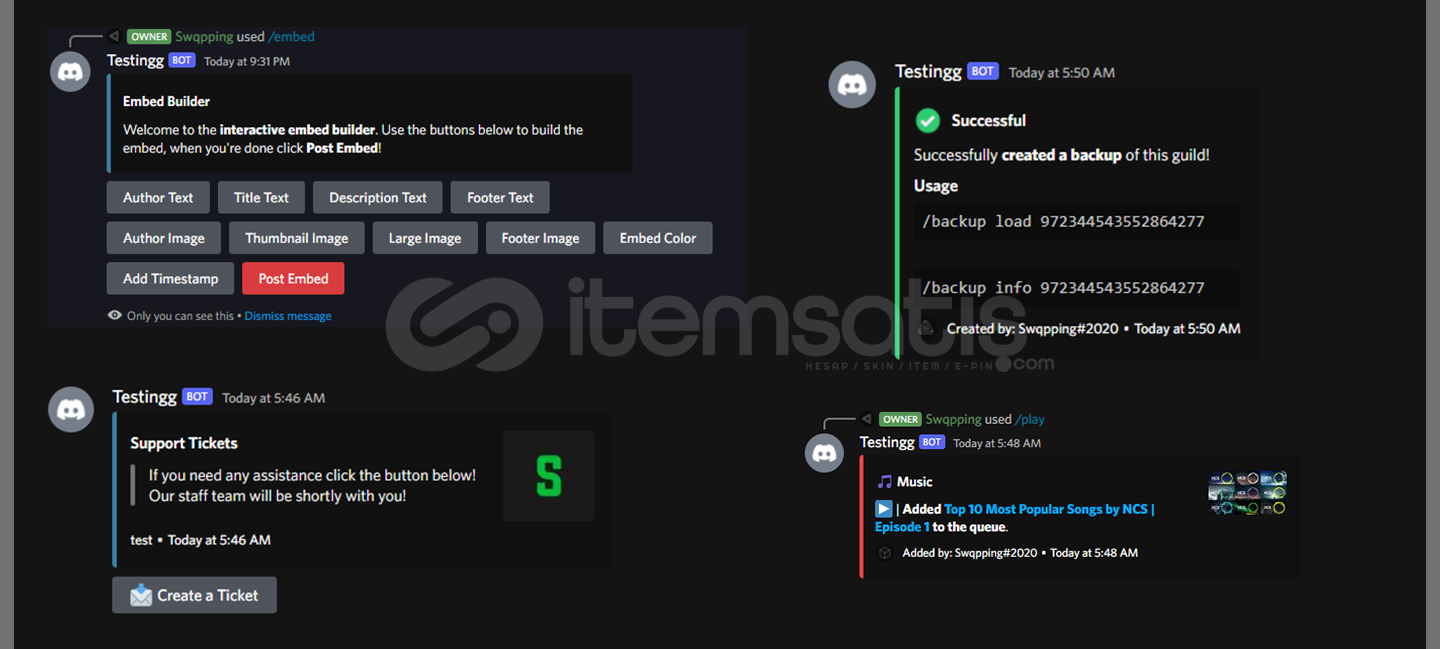Viewport: 1440px width, 649px height.
Task: Click the purple music note icon
Action: (x=884, y=482)
